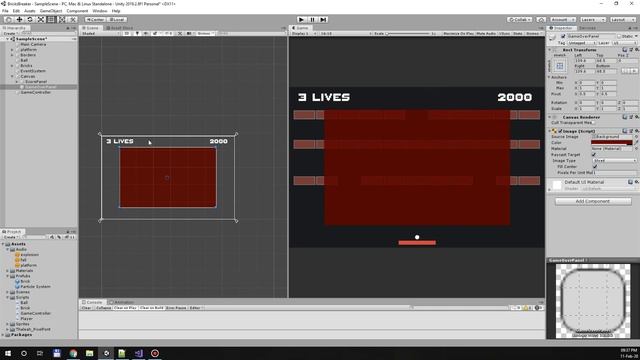Toggle scene audio speaker icon
This screenshot has width=640, height=360.
[x=146, y=33]
